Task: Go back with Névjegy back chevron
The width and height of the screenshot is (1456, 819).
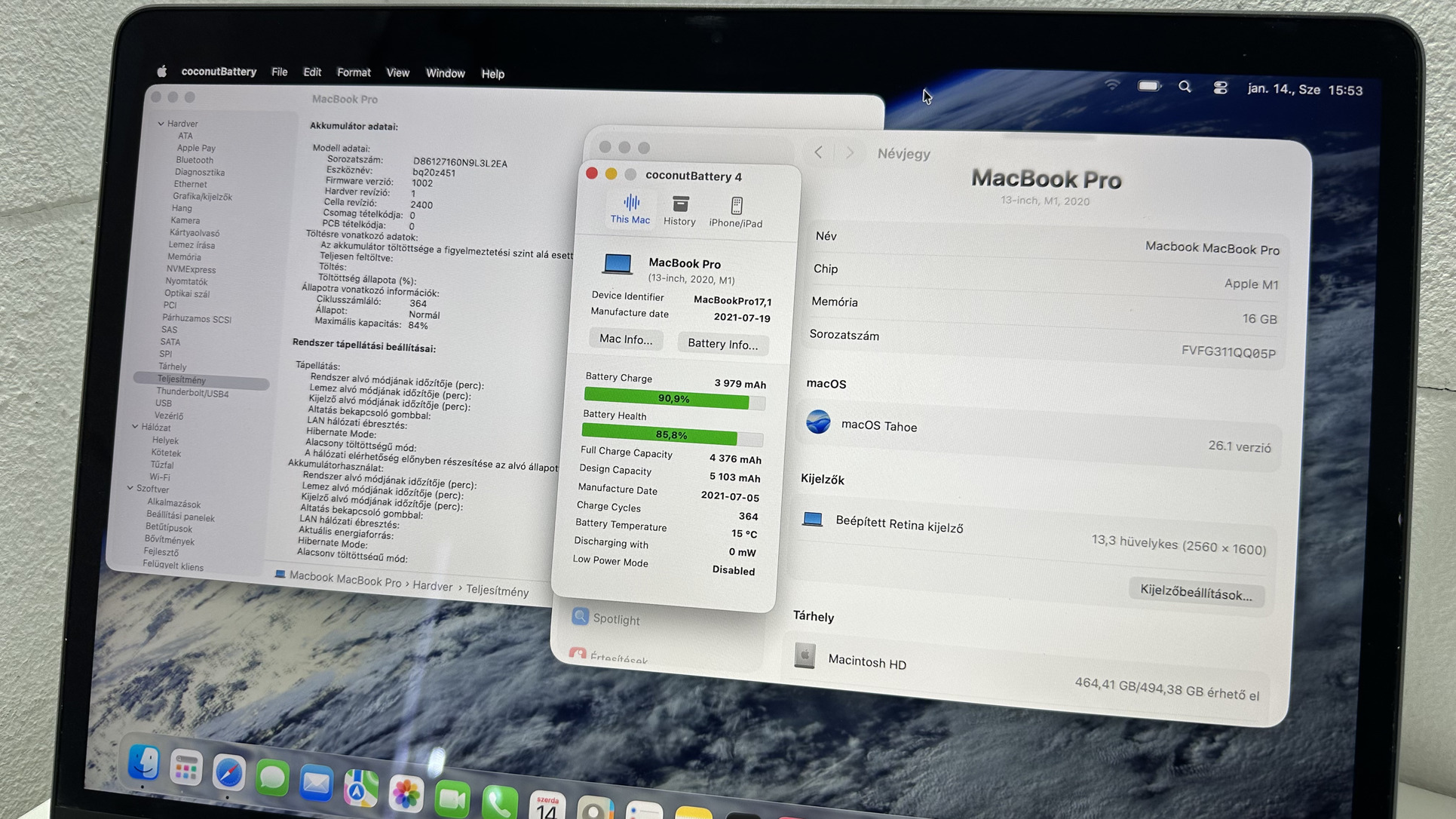Action: click(818, 152)
